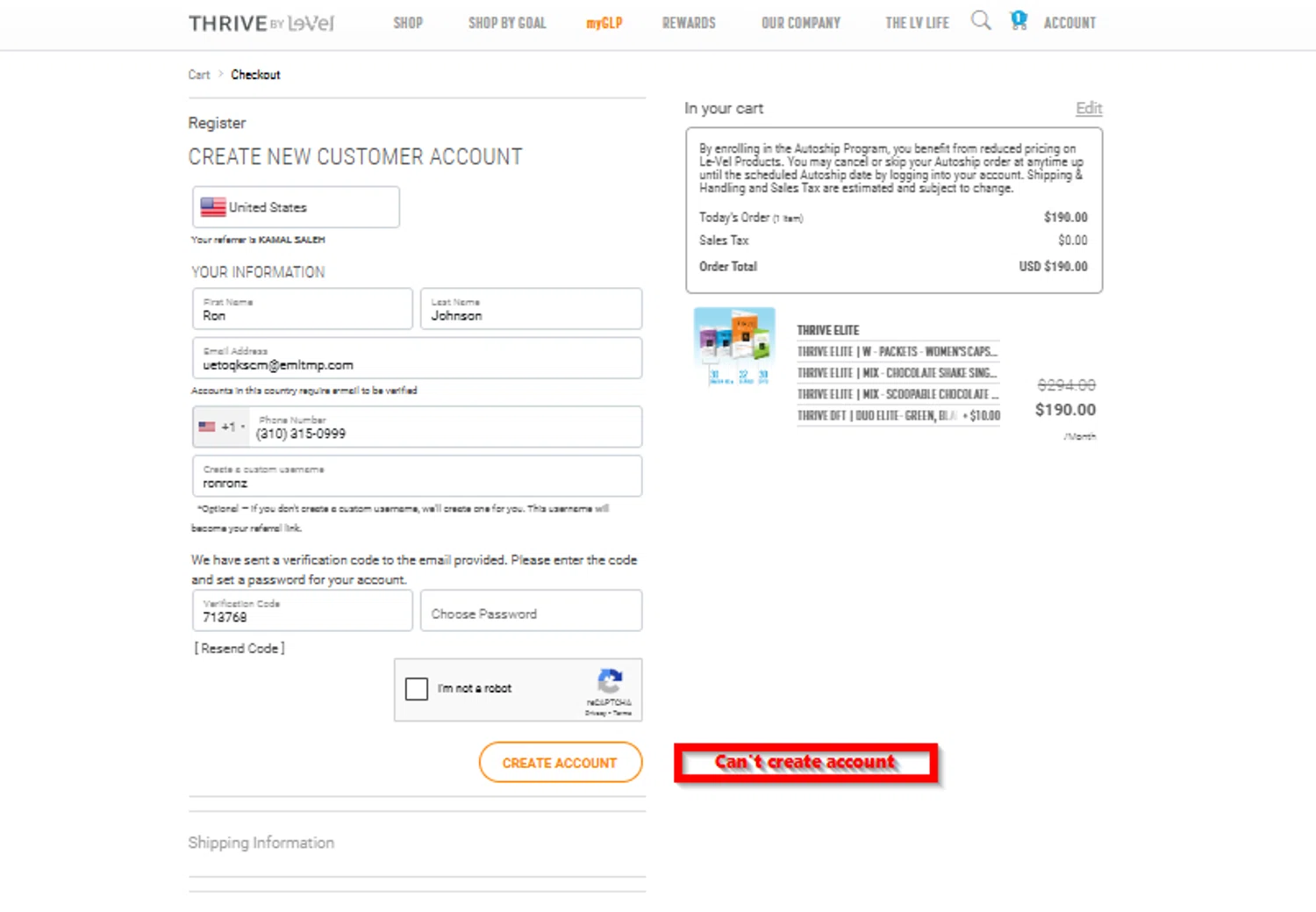
Task: Go to the myGLP menu item
Action: pyautogui.click(x=604, y=23)
